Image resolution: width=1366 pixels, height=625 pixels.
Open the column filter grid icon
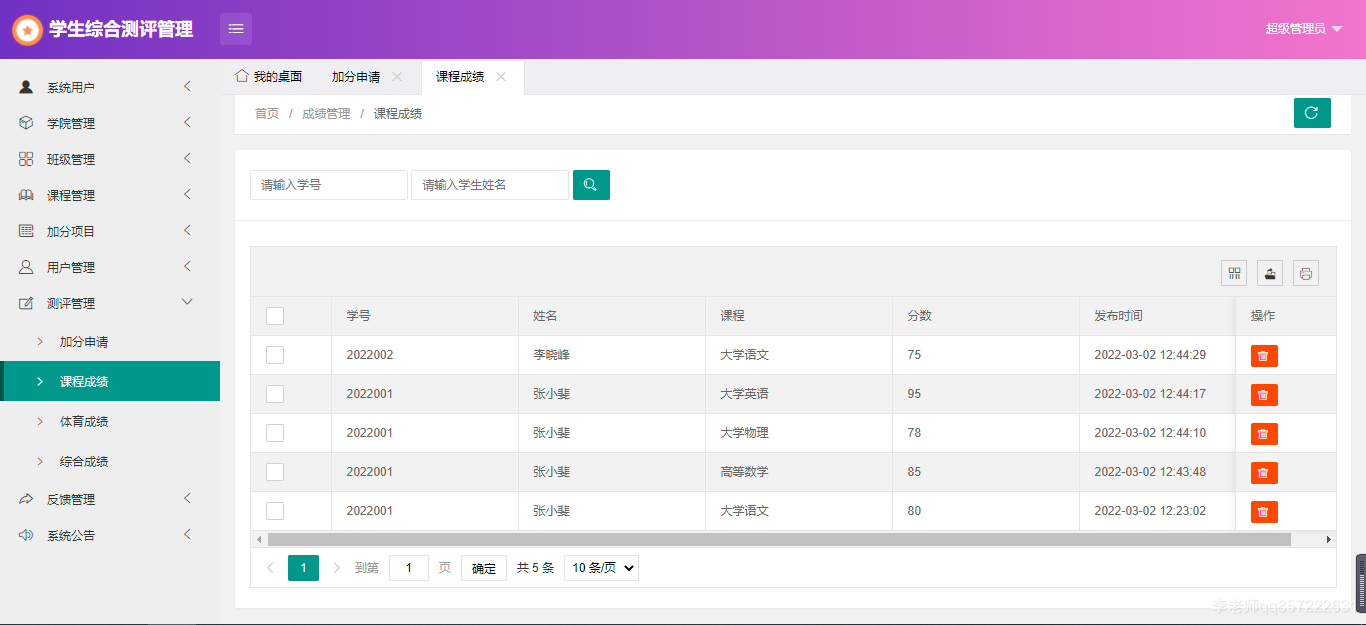coord(1234,273)
